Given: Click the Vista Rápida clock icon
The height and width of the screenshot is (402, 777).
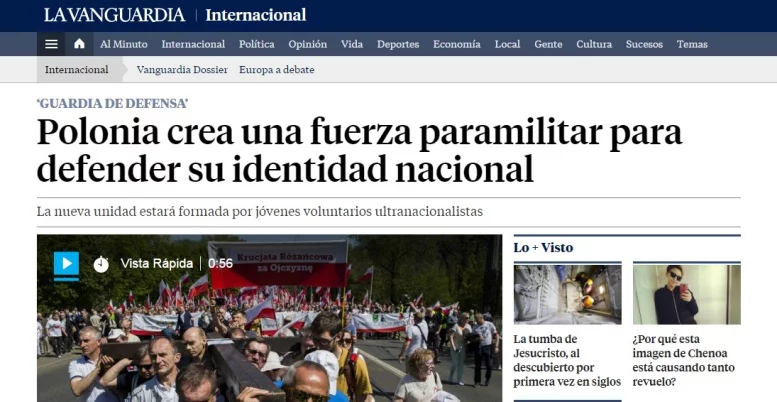Looking at the screenshot, I should pyautogui.click(x=101, y=264).
